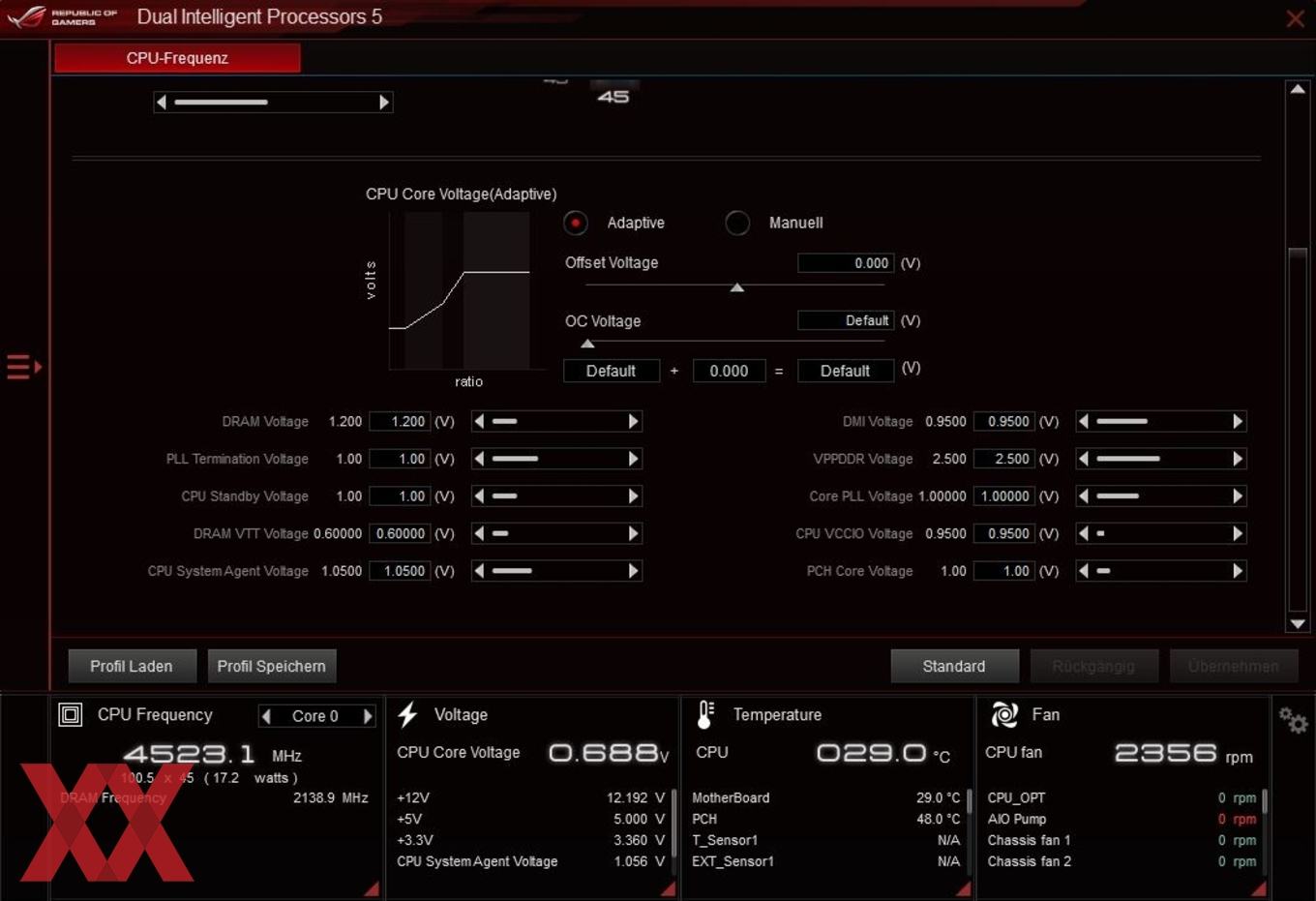The width and height of the screenshot is (1316, 901).
Task: Edit the DRAM Voltage 1.200 field
Action: pyautogui.click(x=400, y=421)
